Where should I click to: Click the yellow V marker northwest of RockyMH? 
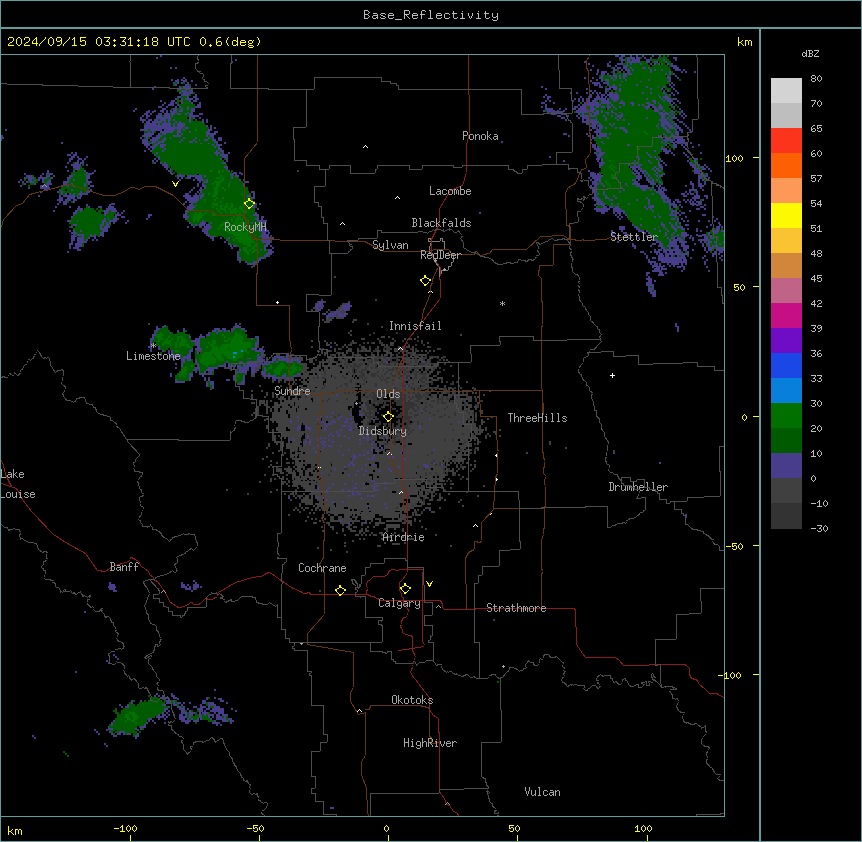175,184
